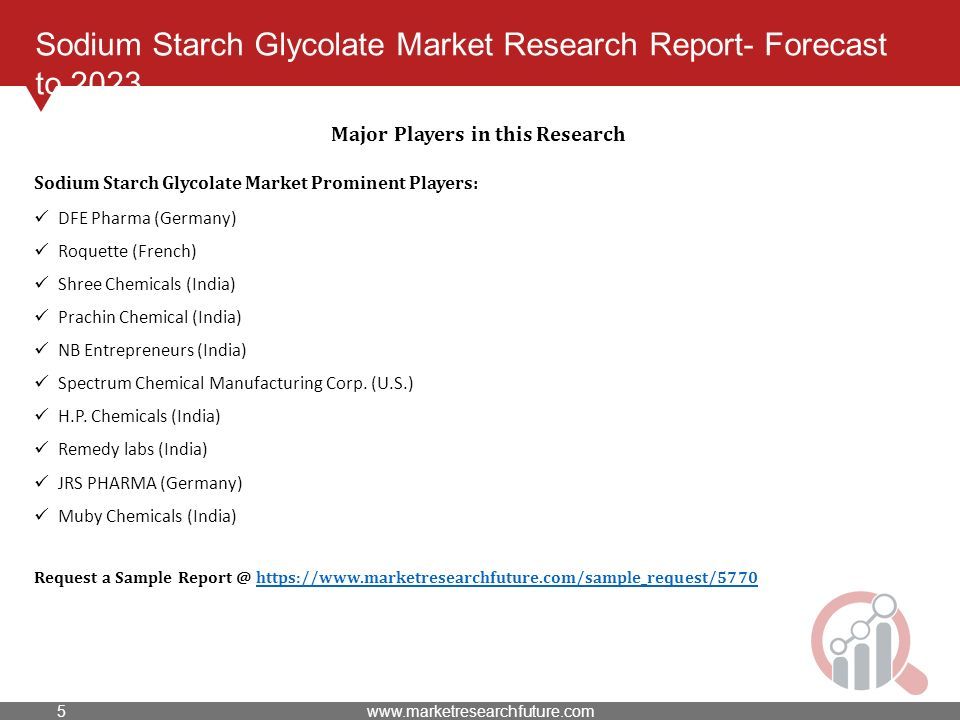Click the footer website www.marketresearchfuture.com
Image resolution: width=960 pixels, height=720 pixels.
(x=481, y=711)
